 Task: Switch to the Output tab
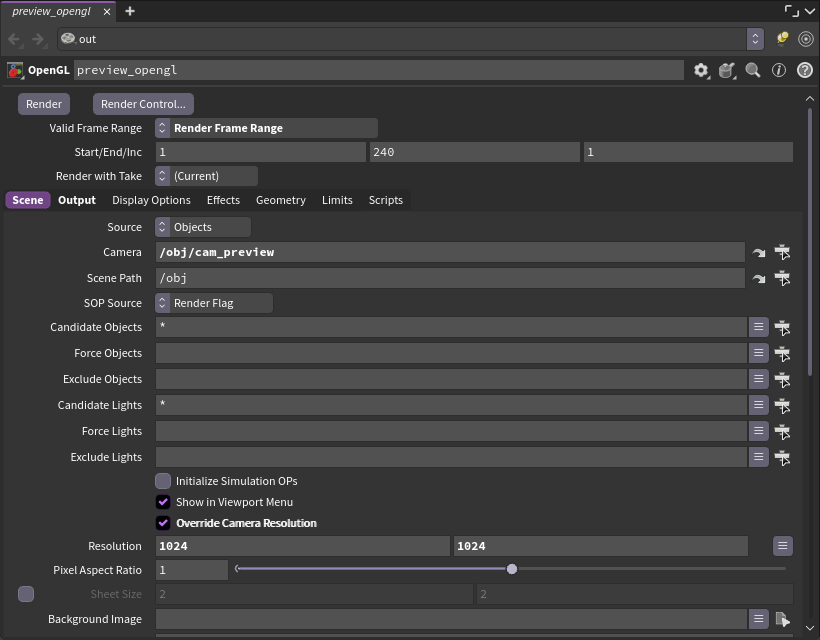coord(77,200)
